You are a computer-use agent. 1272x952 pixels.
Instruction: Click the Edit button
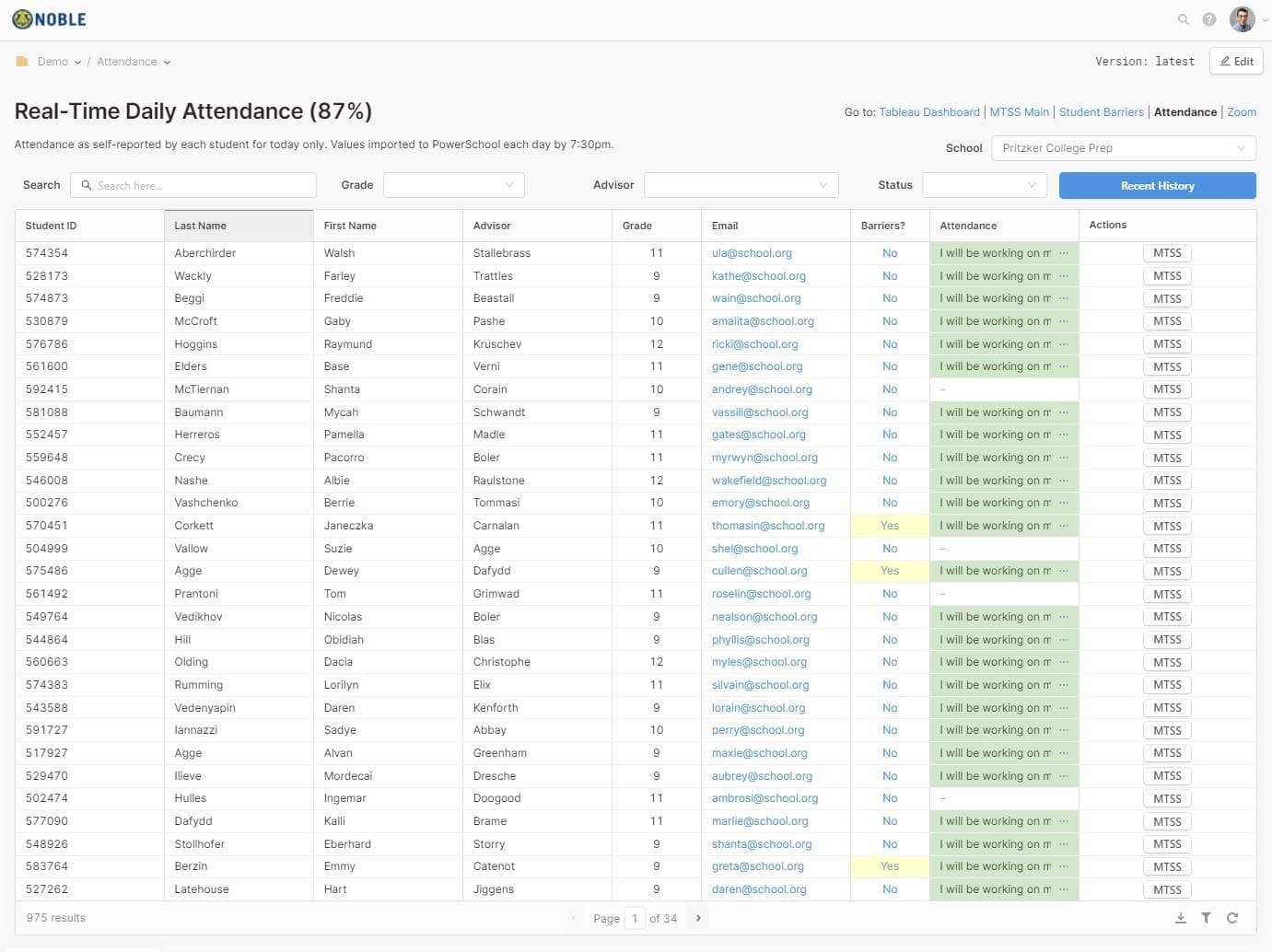click(x=1236, y=62)
